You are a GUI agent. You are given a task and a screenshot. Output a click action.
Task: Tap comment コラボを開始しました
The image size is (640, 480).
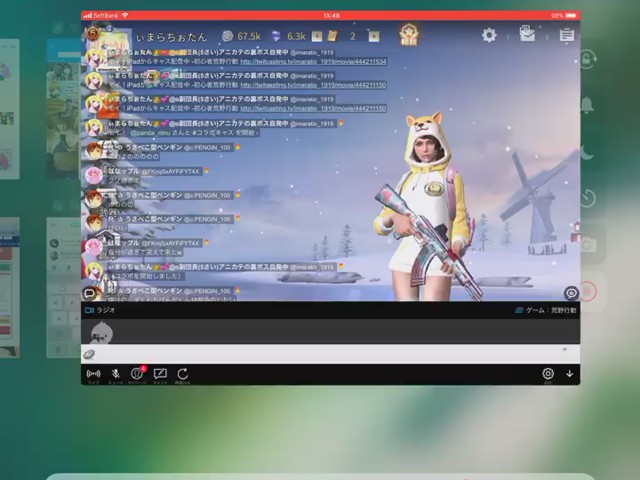146,276
